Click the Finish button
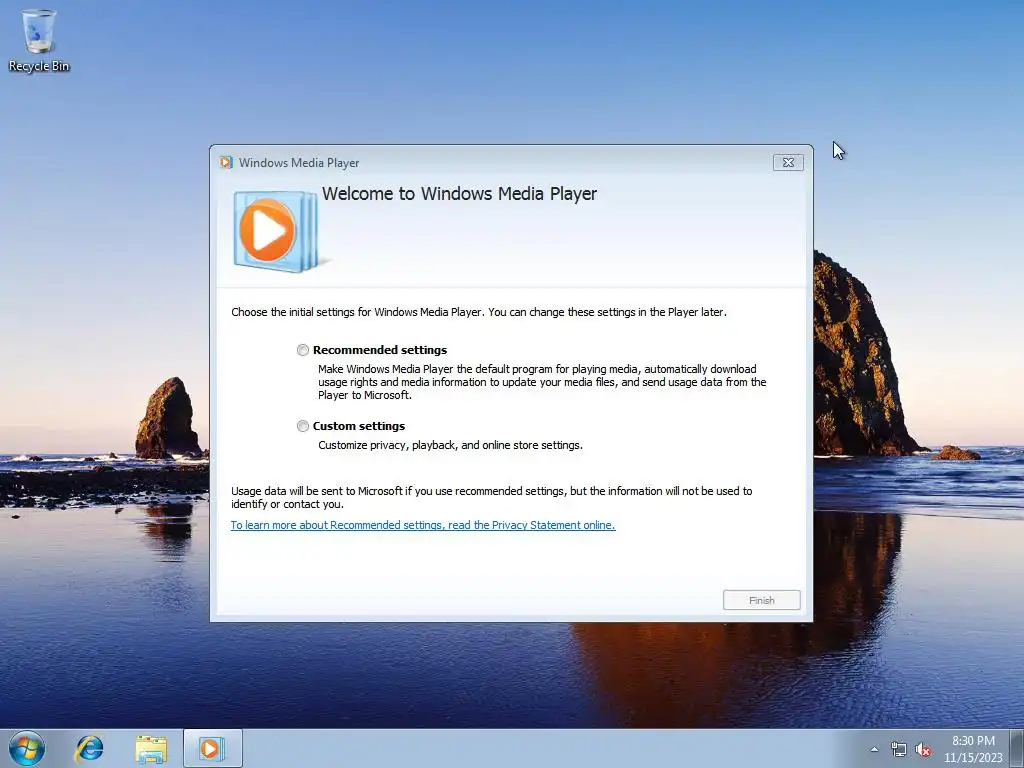Screen dimensions: 1024x768 click(761, 600)
